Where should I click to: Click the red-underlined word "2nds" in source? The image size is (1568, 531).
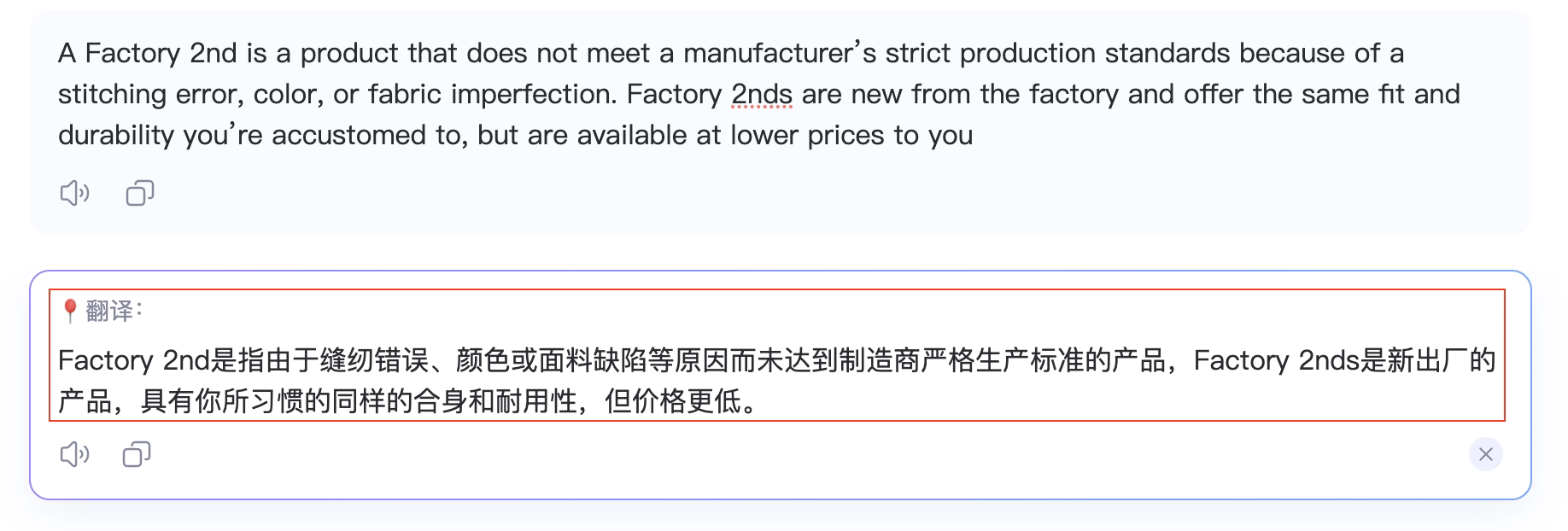coord(761,94)
